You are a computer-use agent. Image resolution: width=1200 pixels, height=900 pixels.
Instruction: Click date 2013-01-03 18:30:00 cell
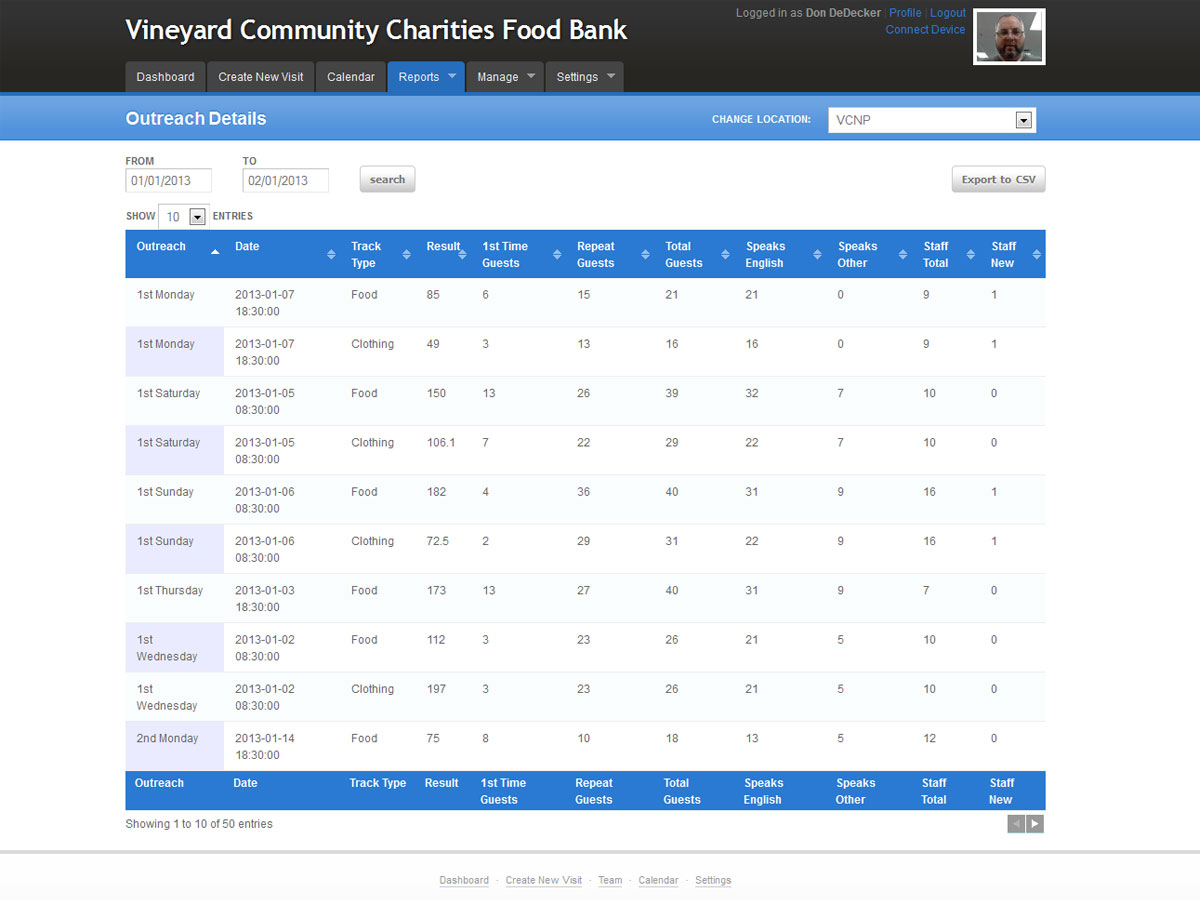[x=282, y=598]
